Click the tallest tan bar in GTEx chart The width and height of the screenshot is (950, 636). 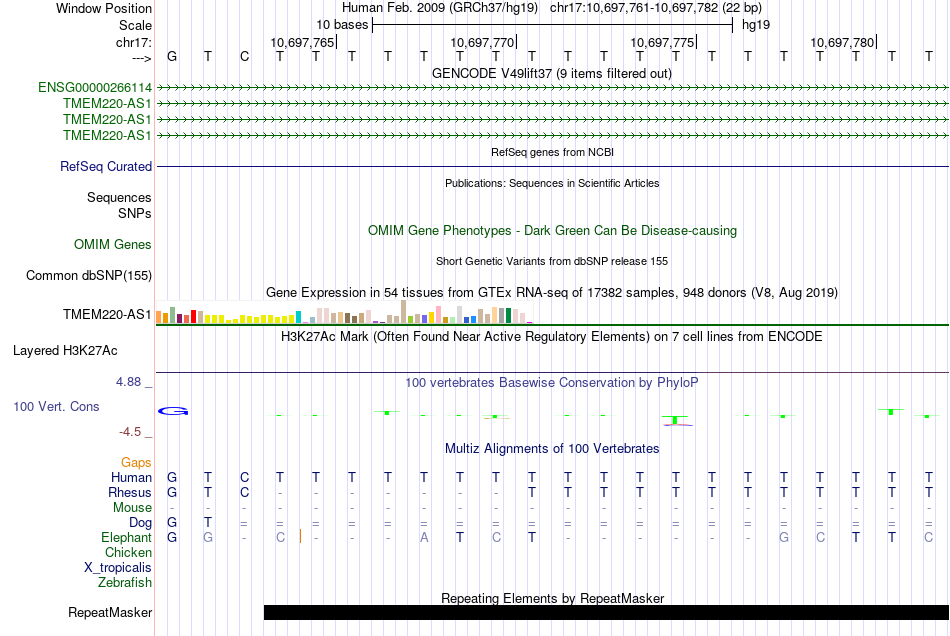pyautogui.click(x=404, y=311)
